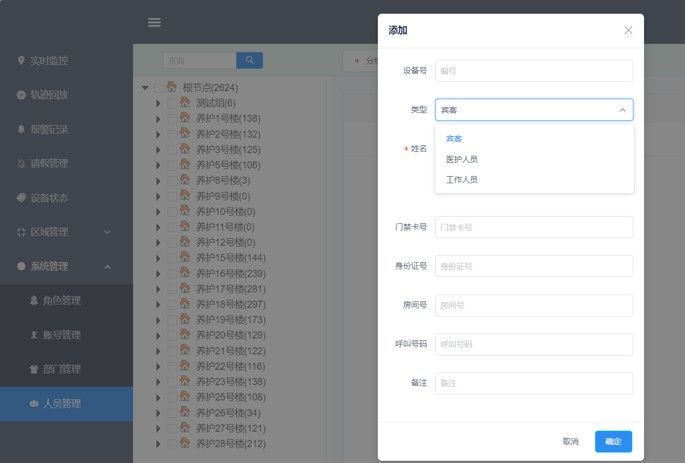The width and height of the screenshot is (685, 463).
Task: Expand the 养护2号楼(132) tree node
Action: 158,134
